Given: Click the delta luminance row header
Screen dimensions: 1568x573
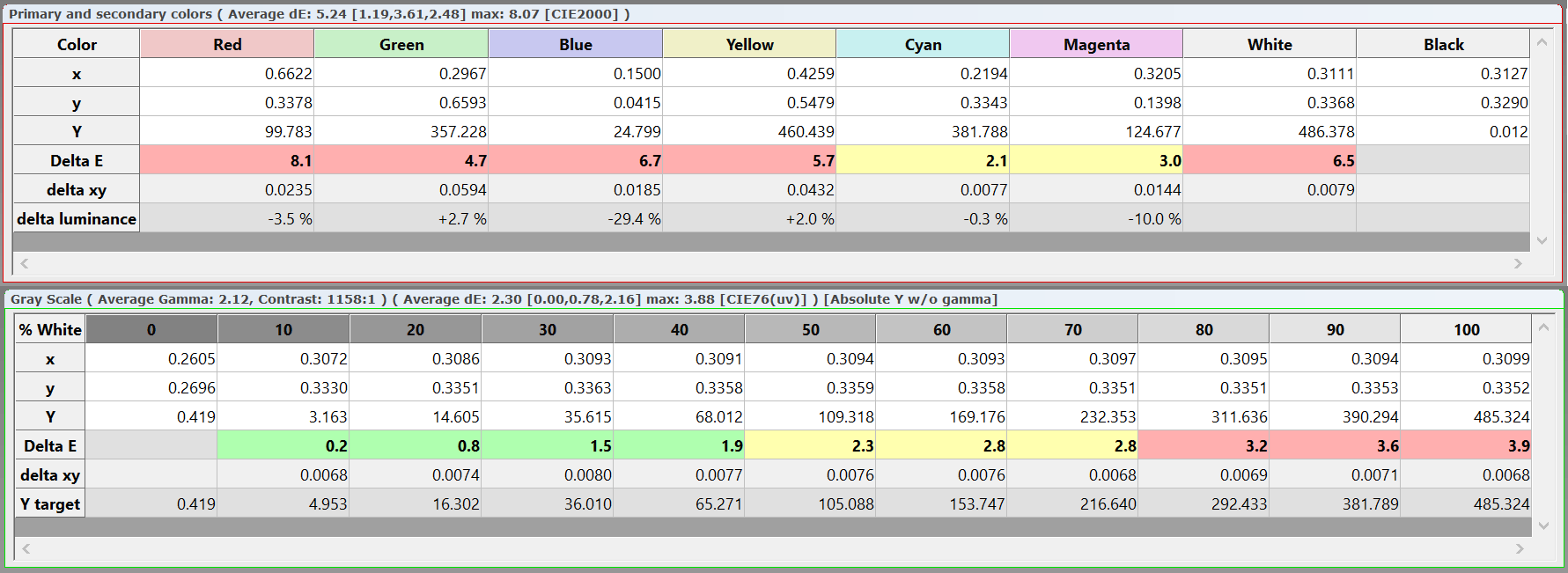Looking at the screenshot, I should click(77, 218).
